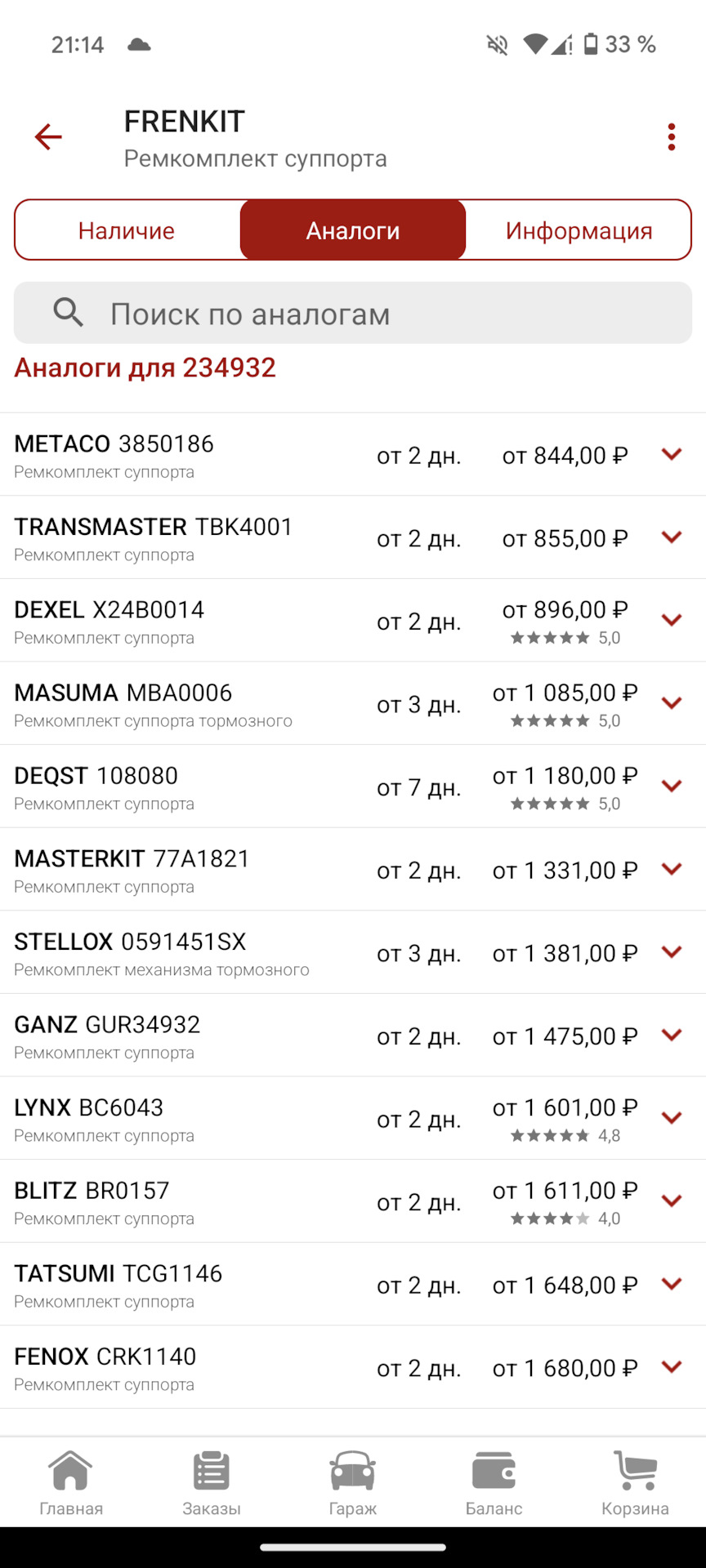Switch to Информация tab
The height and width of the screenshot is (1568, 706).
(579, 230)
